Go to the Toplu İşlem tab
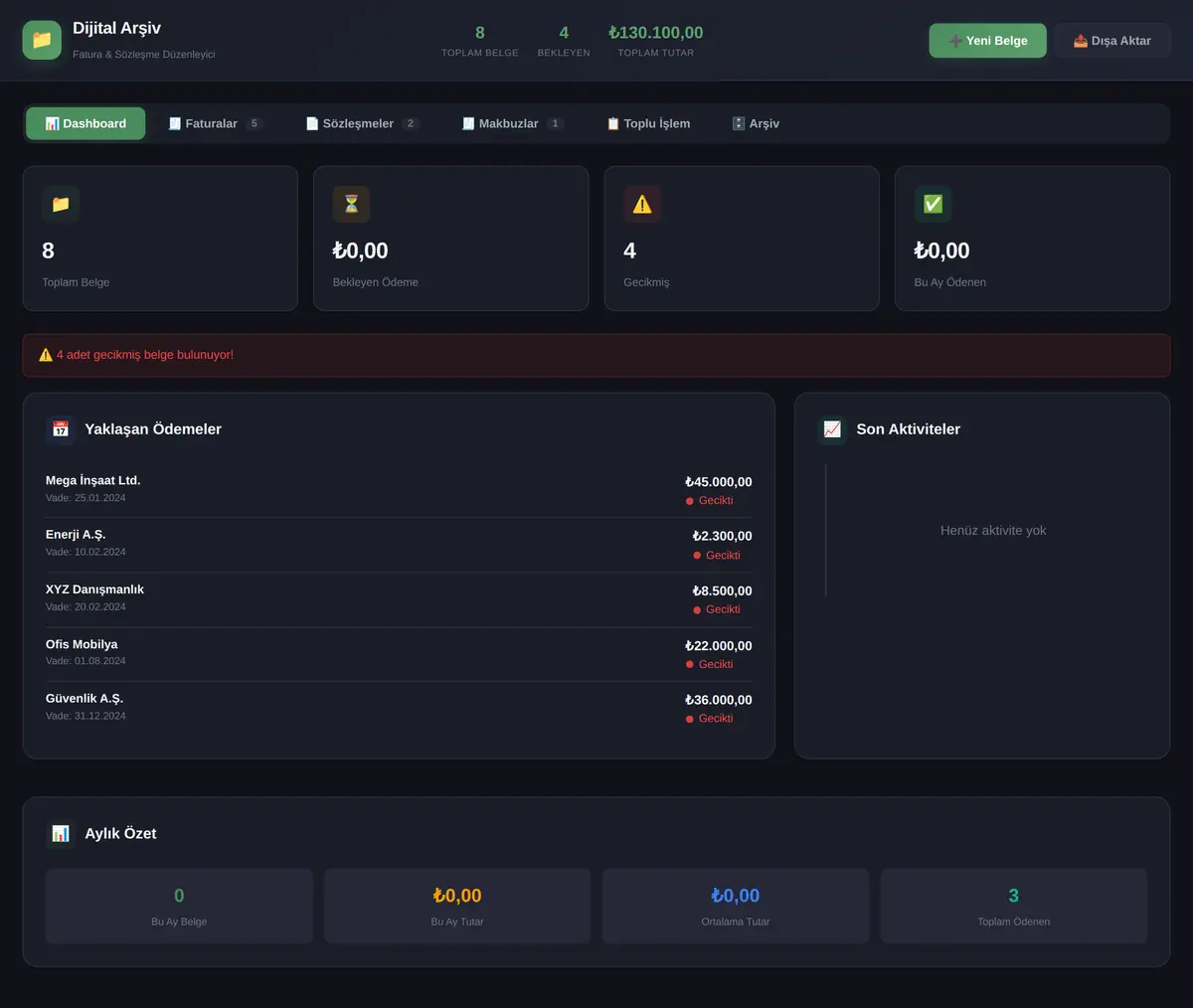This screenshot has width=1193, height=1008. pos(648,123)
